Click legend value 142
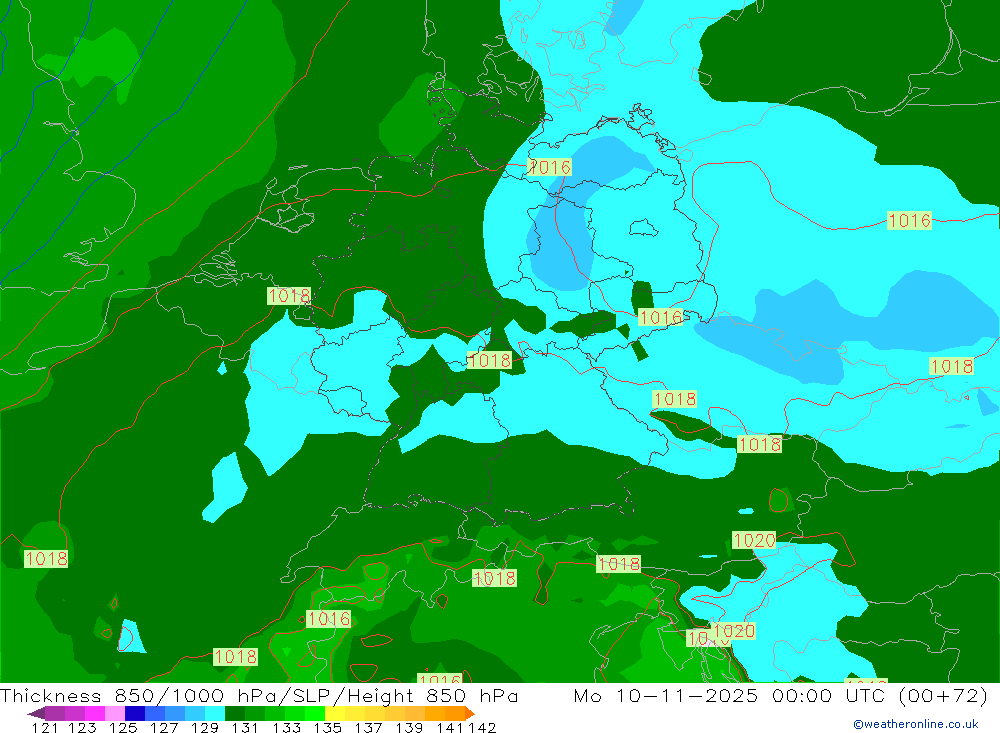The height and width of the screenshot is (733, 1000). [482, 727]
